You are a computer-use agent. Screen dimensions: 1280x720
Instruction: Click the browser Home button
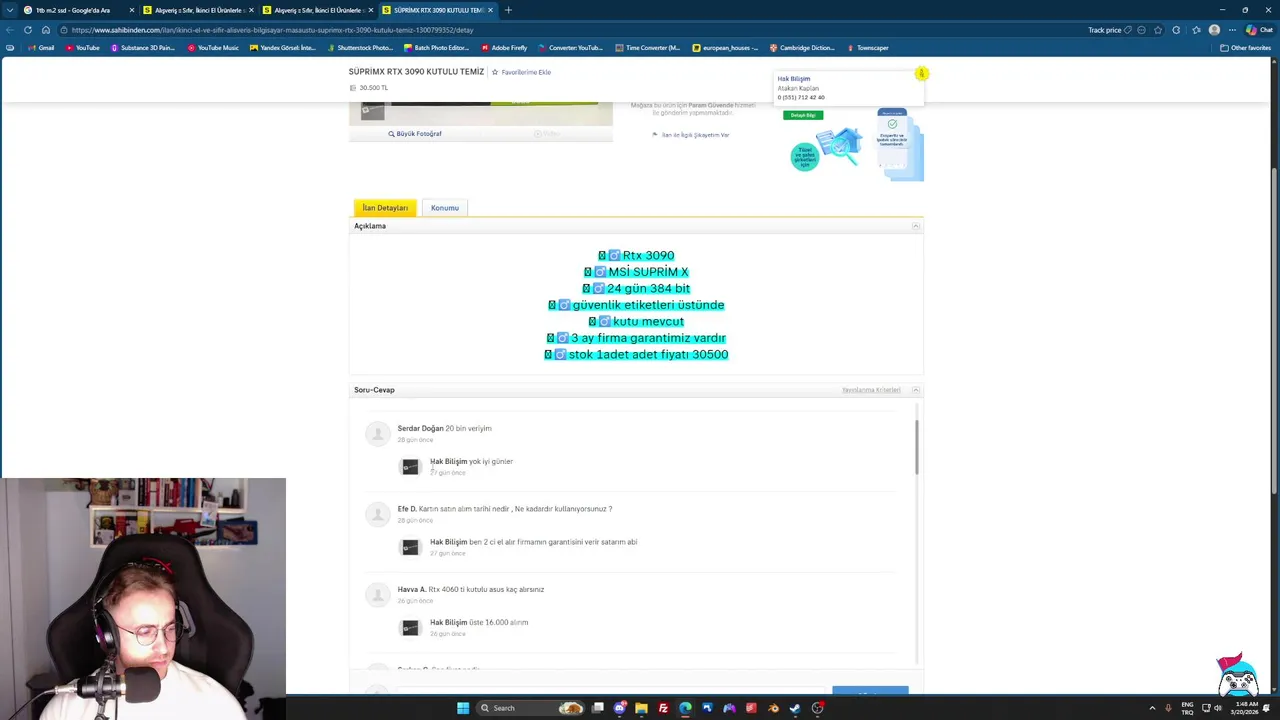45,30
